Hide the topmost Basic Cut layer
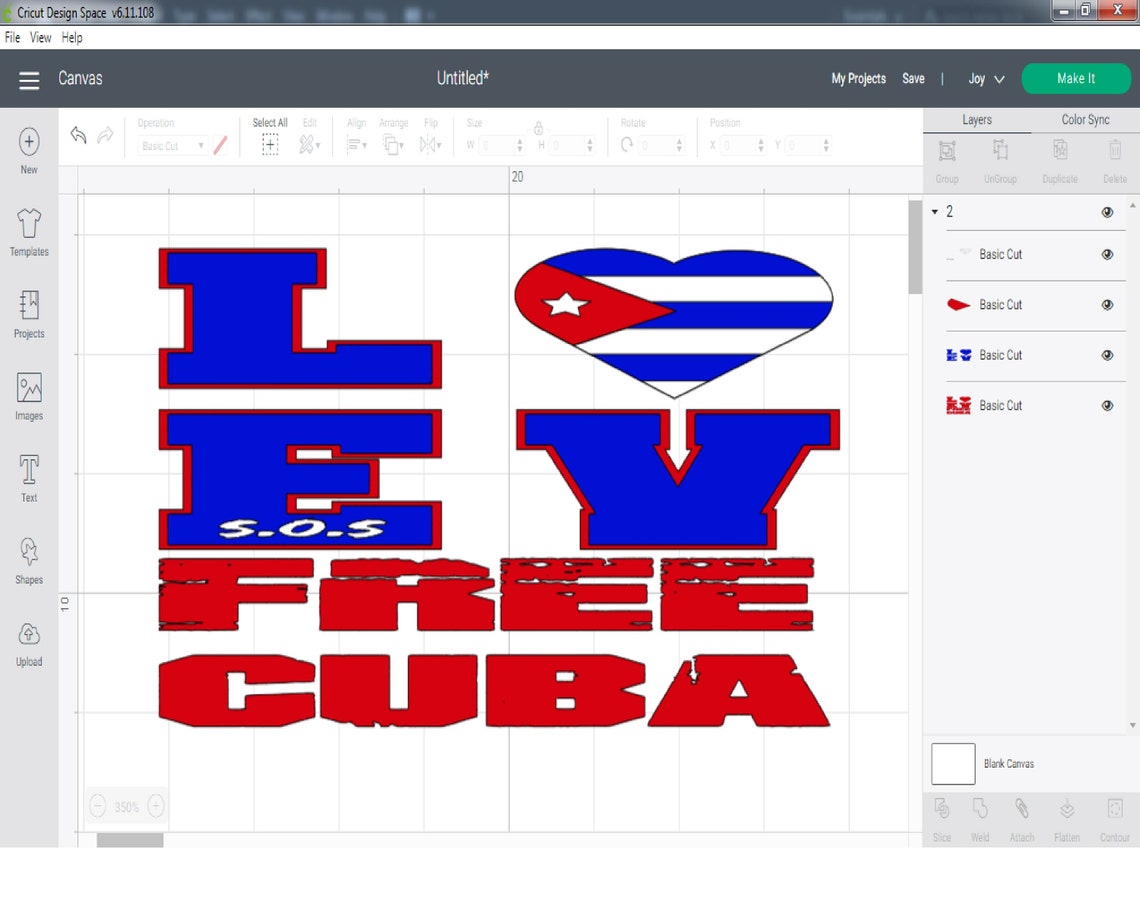The image size is (1140, 900). [x=1107, y=254]
